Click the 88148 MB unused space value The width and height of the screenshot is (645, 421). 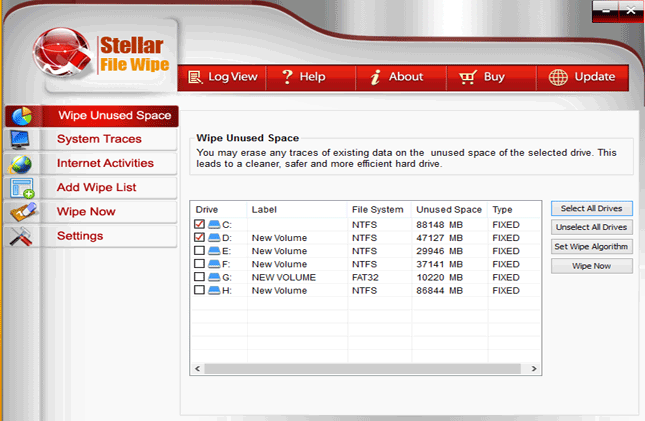tap(439, 225)
